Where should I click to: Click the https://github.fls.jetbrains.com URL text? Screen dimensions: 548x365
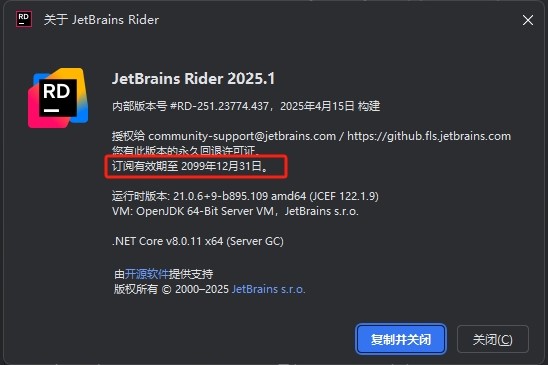click(x=429, y=136)
